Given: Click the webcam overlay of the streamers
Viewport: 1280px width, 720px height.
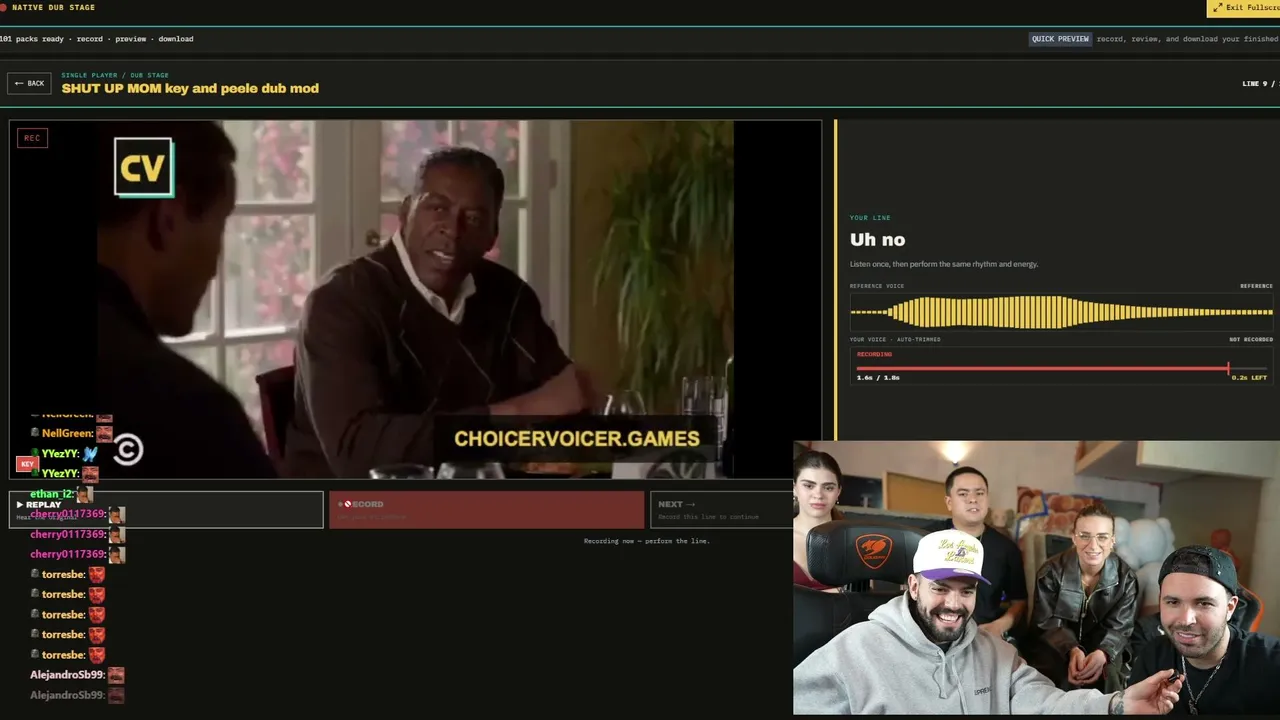Looking at the screenshot, I should point(1036,578).
